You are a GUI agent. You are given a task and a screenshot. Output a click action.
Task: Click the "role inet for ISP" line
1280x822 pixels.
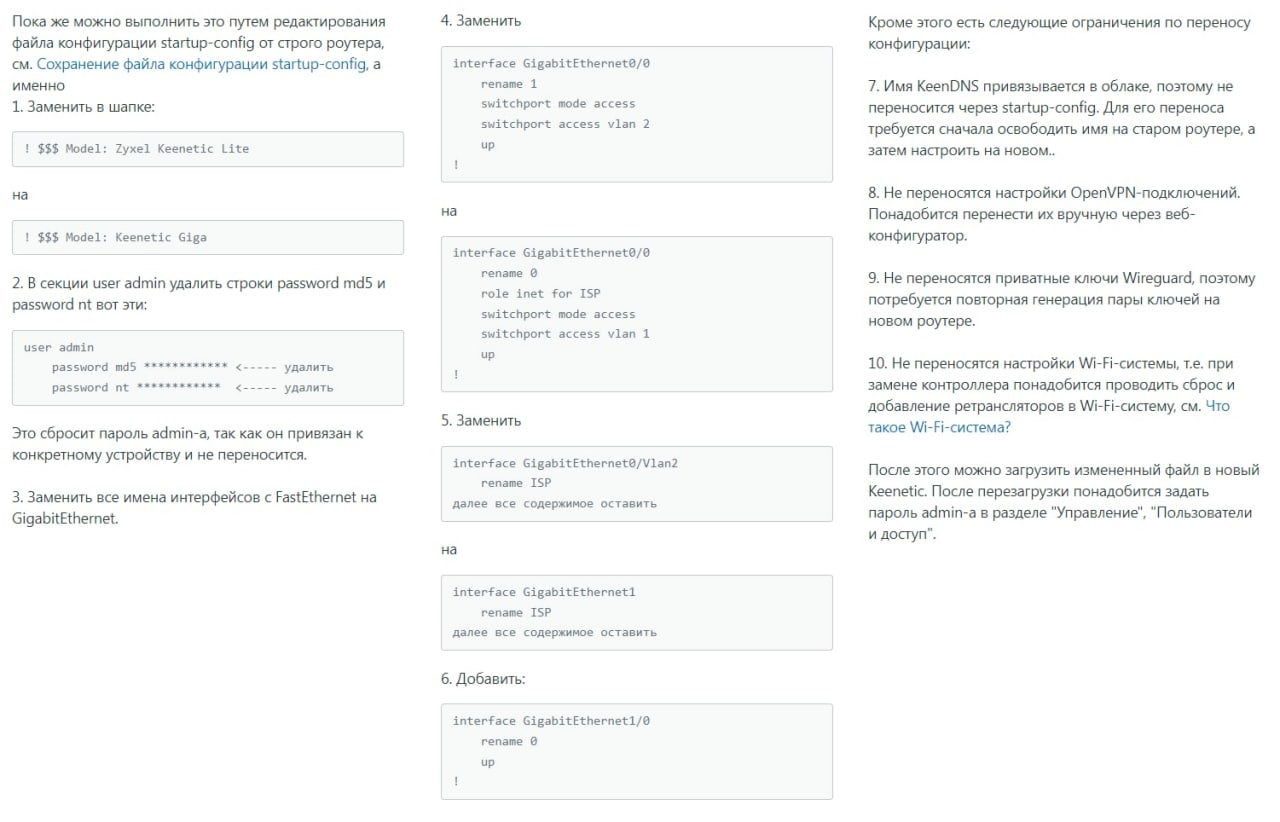pyautogui.click(x=540, y=294)
